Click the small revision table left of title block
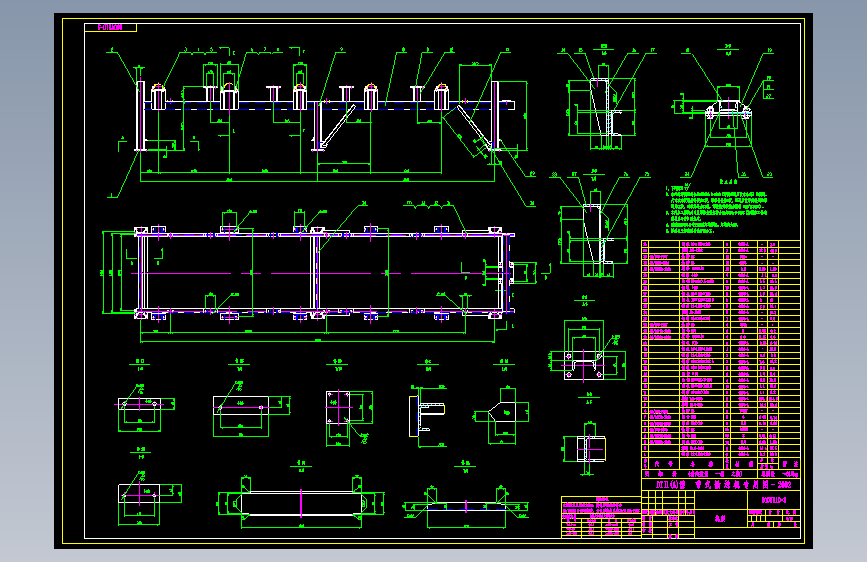This screenshot has width=867, height=562. click(x=601, y=517)
